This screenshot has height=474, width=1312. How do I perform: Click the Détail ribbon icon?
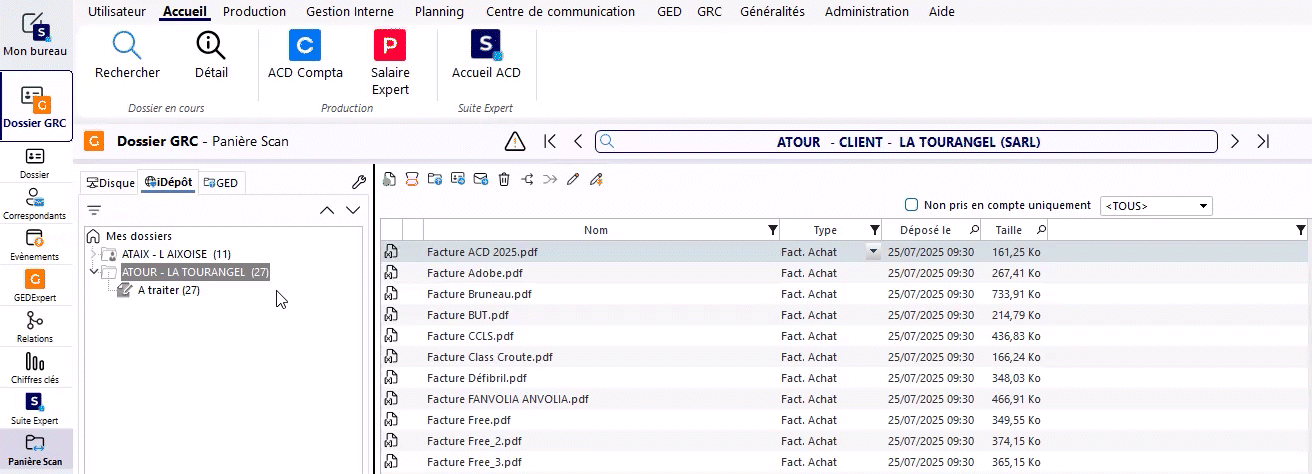(x=211, y=46)
